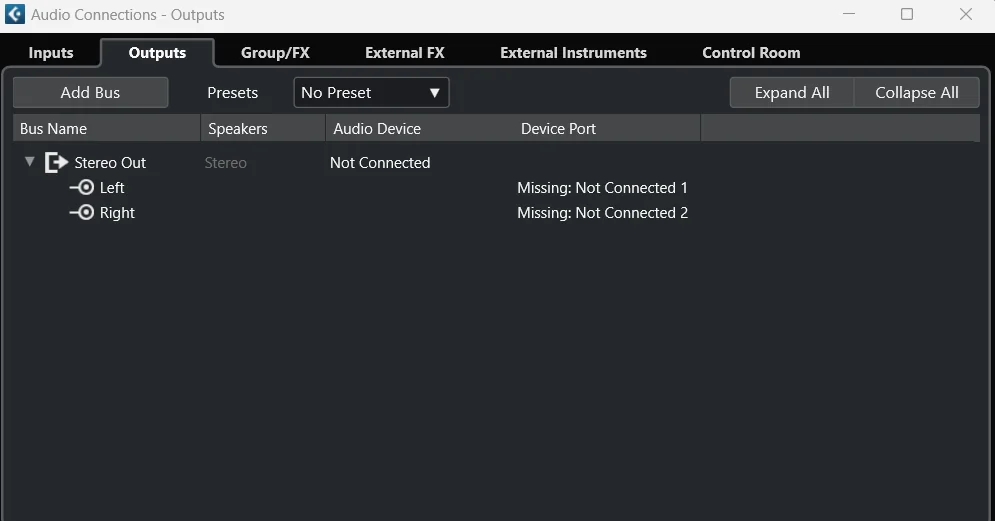Open the External FX tab
This screenshot has width=995, height=521.
click(x=405, y=53)
